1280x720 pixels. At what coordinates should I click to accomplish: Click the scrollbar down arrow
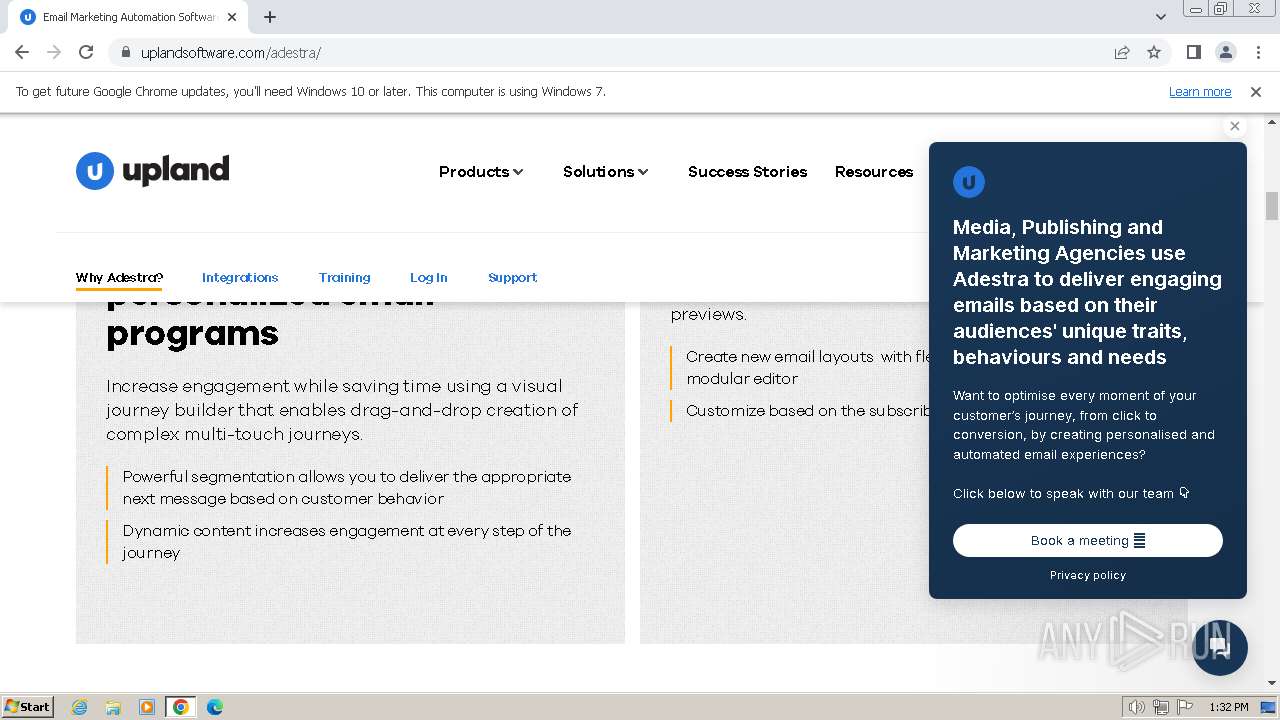(1272, 683)
